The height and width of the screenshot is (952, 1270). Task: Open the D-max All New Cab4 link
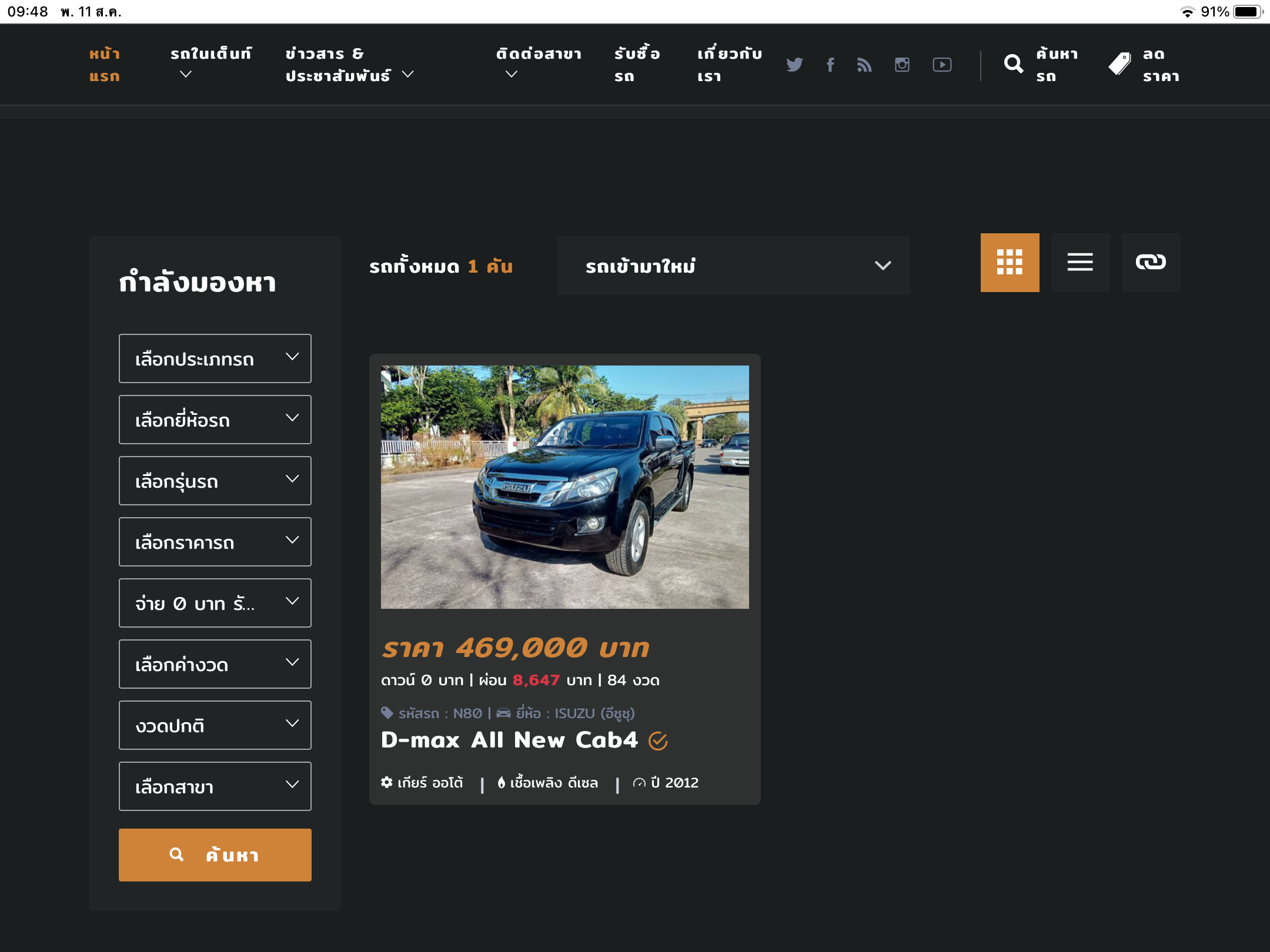click(509, 740)
